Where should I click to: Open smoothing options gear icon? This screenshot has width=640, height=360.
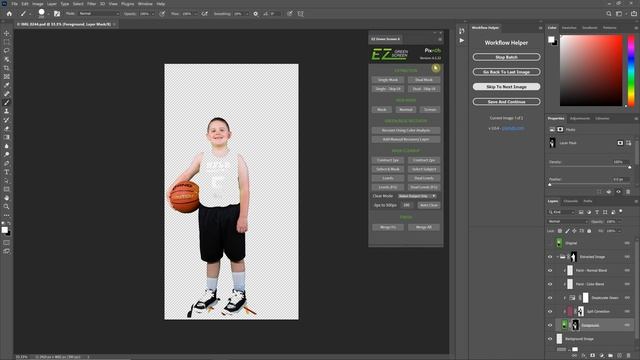coord(256,13)
